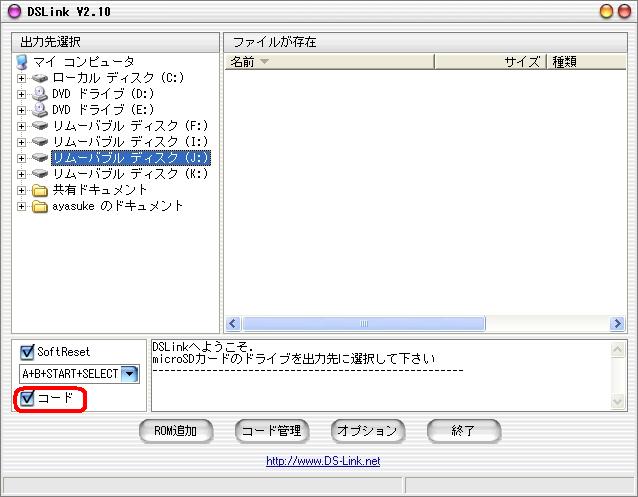The width and height of the screenshot is (638, 497).
Task: Click the removable disk (I:) drive icon
Action: click(40, 142)
